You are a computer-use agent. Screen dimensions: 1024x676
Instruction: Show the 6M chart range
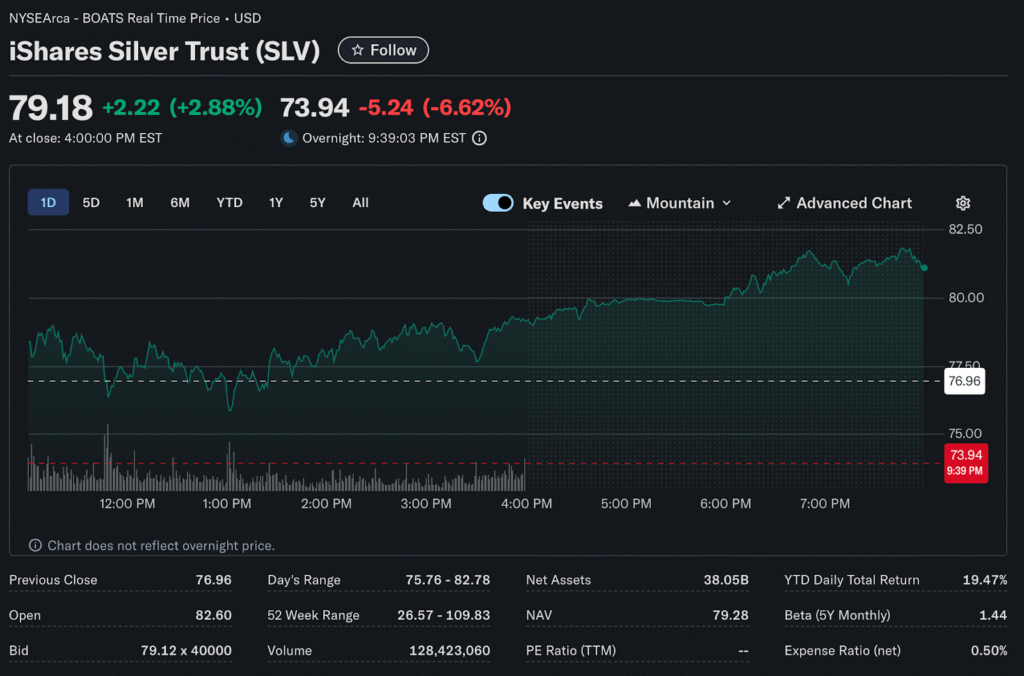pyautogui.click(x=180, y=203)
